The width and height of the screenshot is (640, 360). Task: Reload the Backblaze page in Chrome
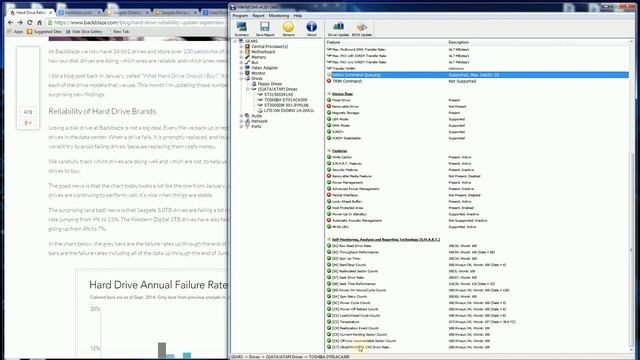click(29, 22)
